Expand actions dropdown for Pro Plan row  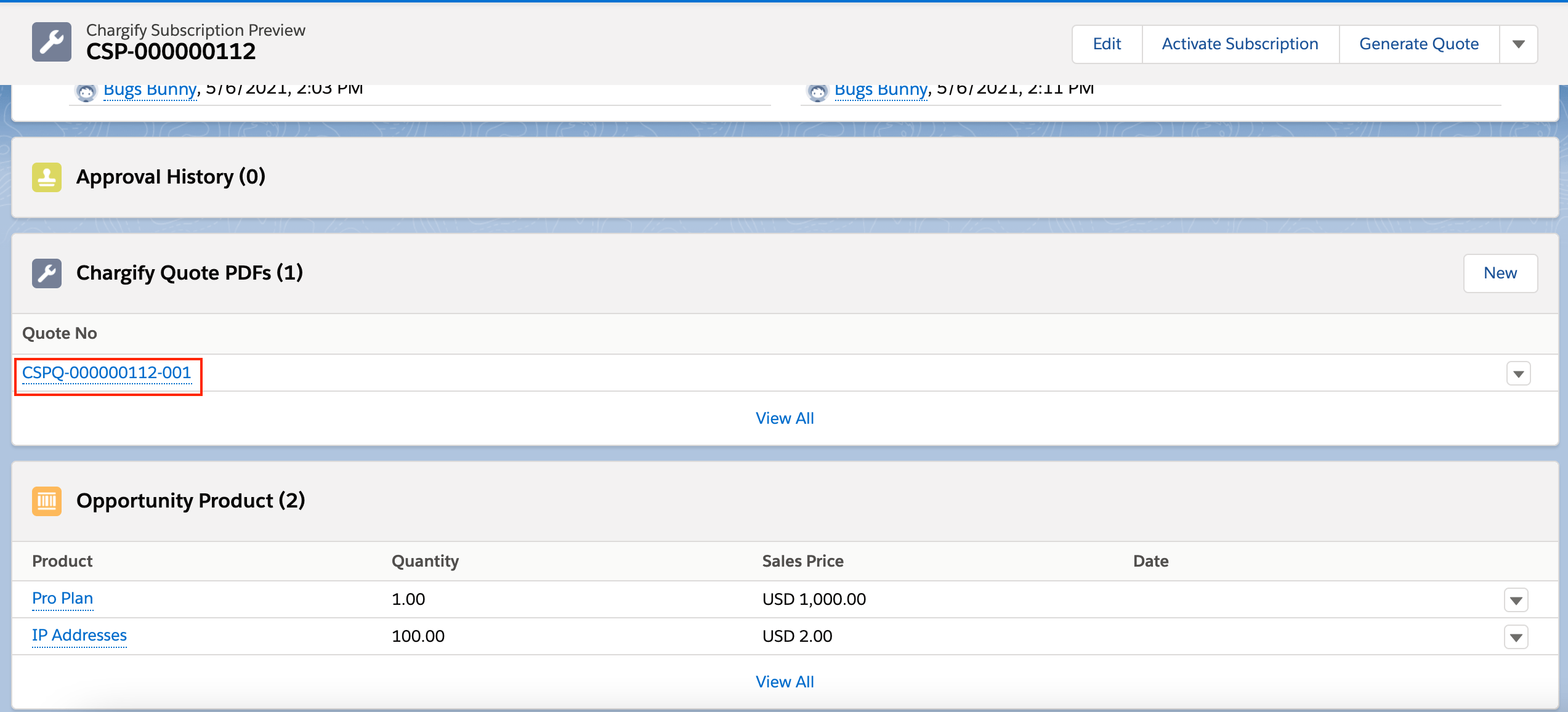(1516, 600)
